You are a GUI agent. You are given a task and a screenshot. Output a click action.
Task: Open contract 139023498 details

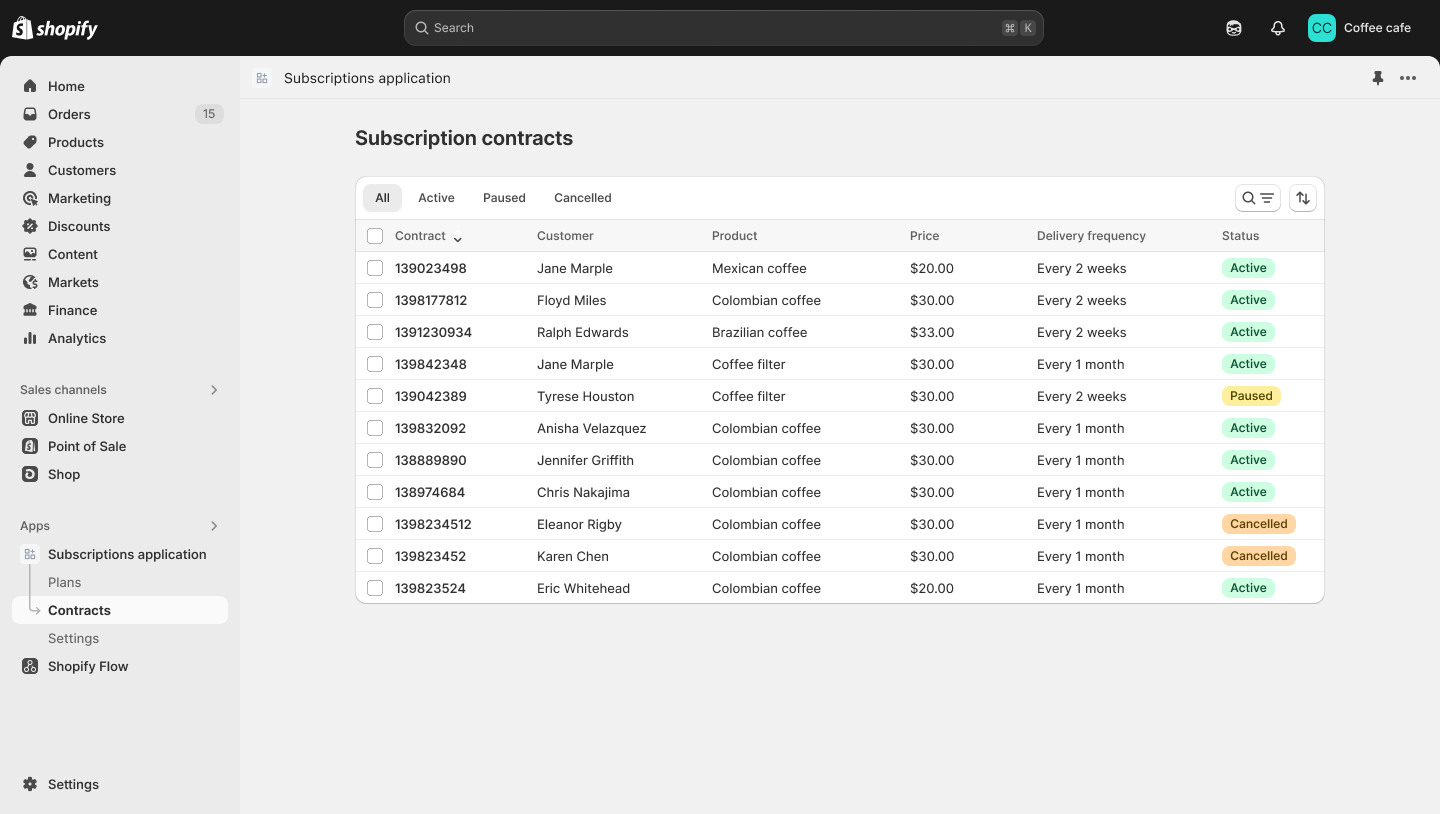pyautogui.click(x=431, y=268)
